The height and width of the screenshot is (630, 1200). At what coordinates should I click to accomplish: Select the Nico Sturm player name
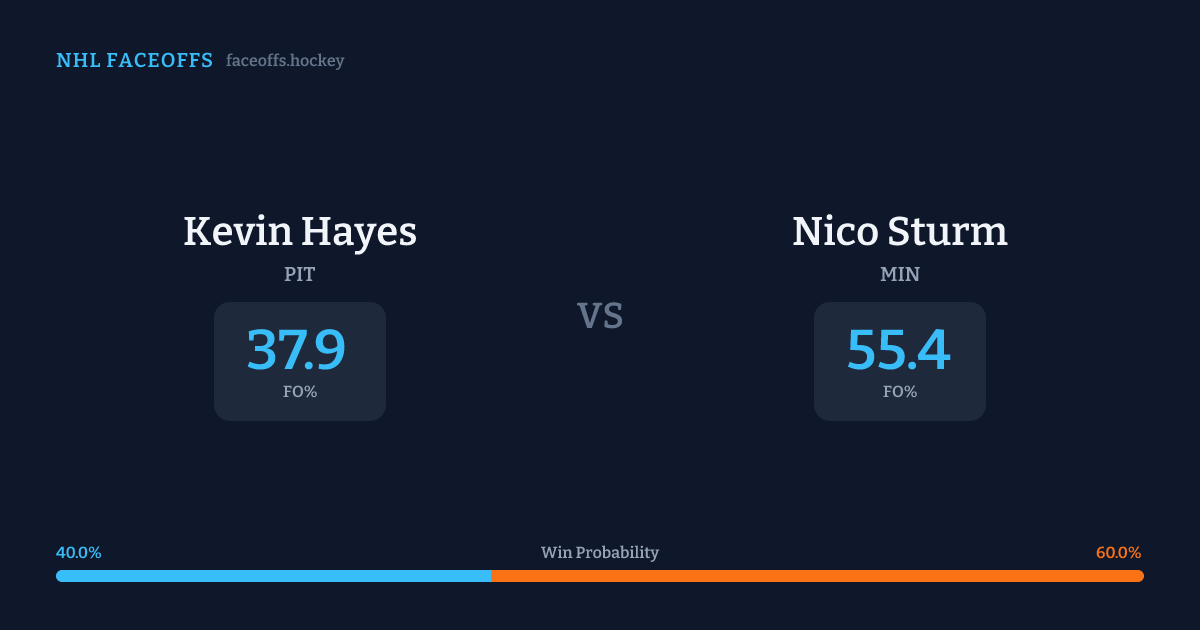pyautogui.click(x=900, y=232)
